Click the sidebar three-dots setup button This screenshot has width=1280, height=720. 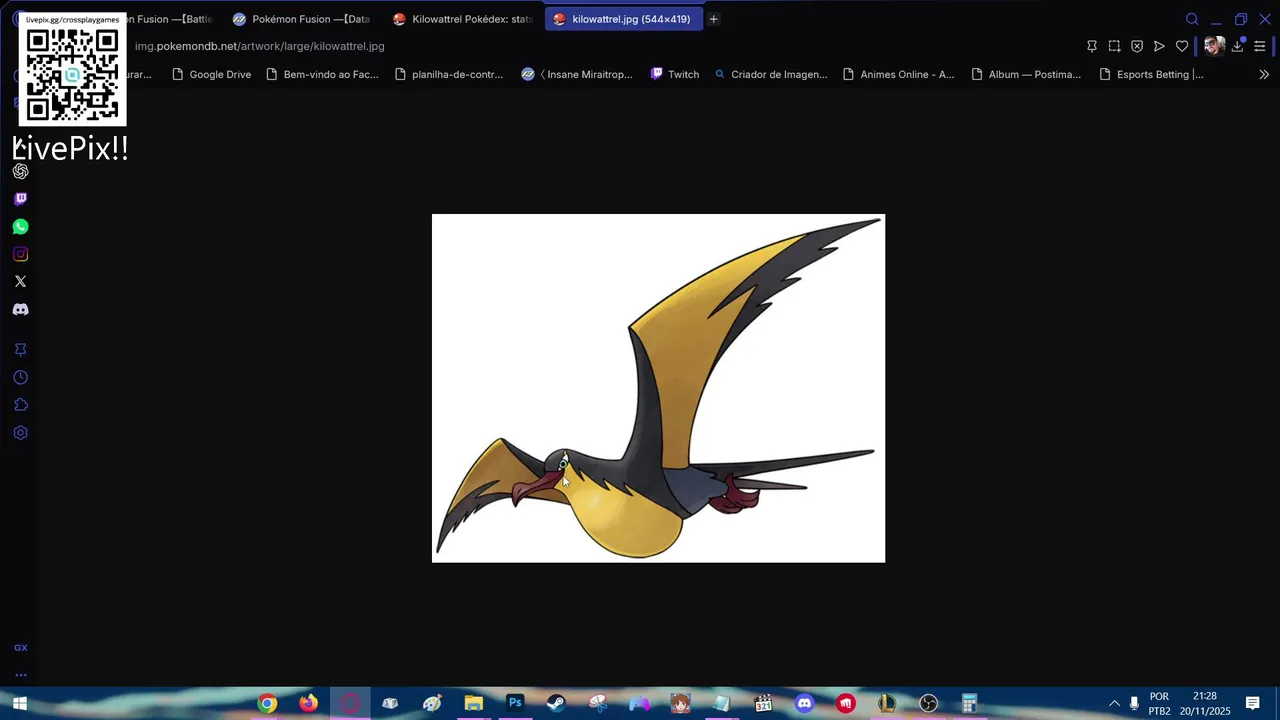[x=20, y=675]
